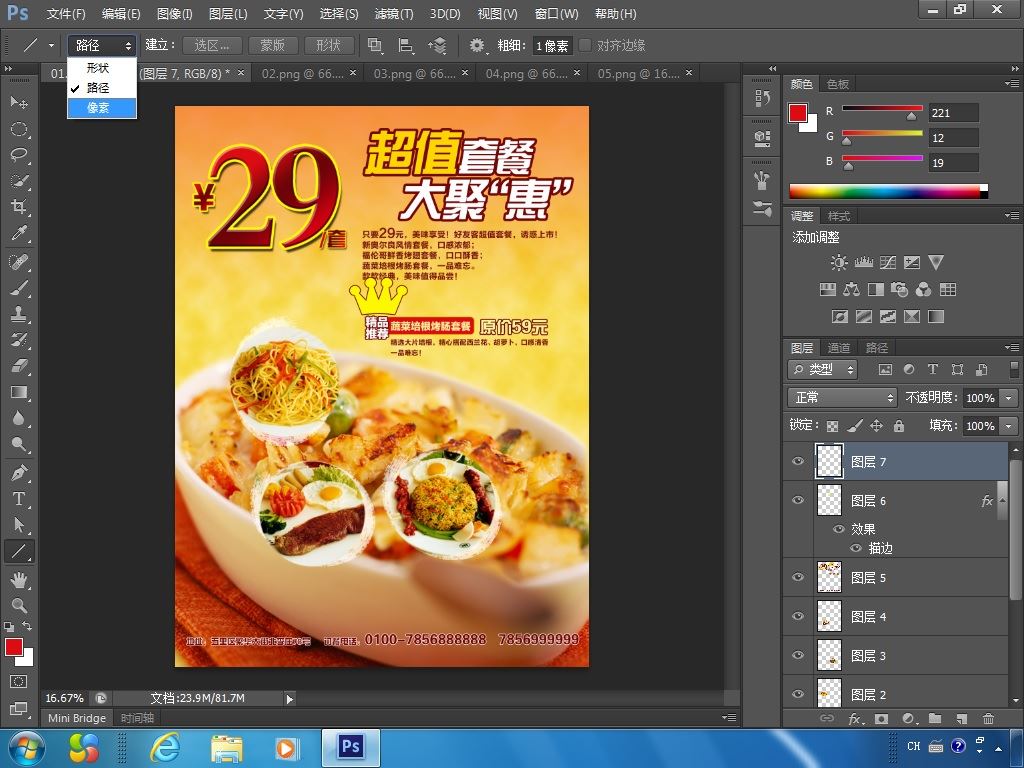Select the Crop tool

19,207
